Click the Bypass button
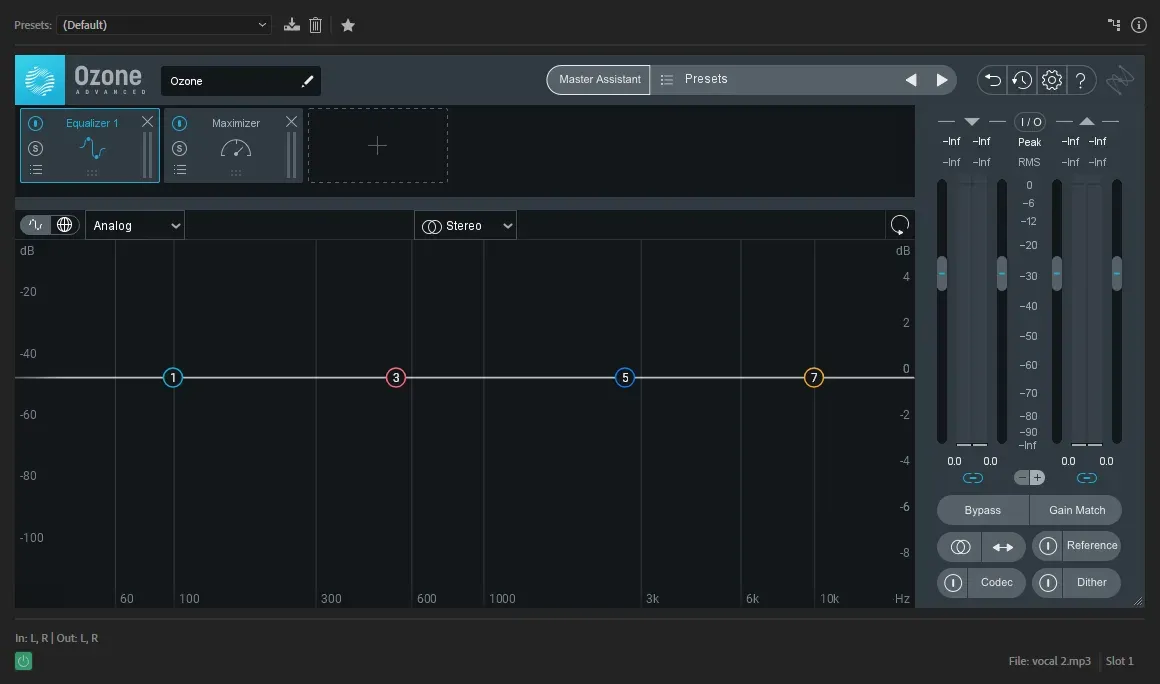 click(982, 510)
